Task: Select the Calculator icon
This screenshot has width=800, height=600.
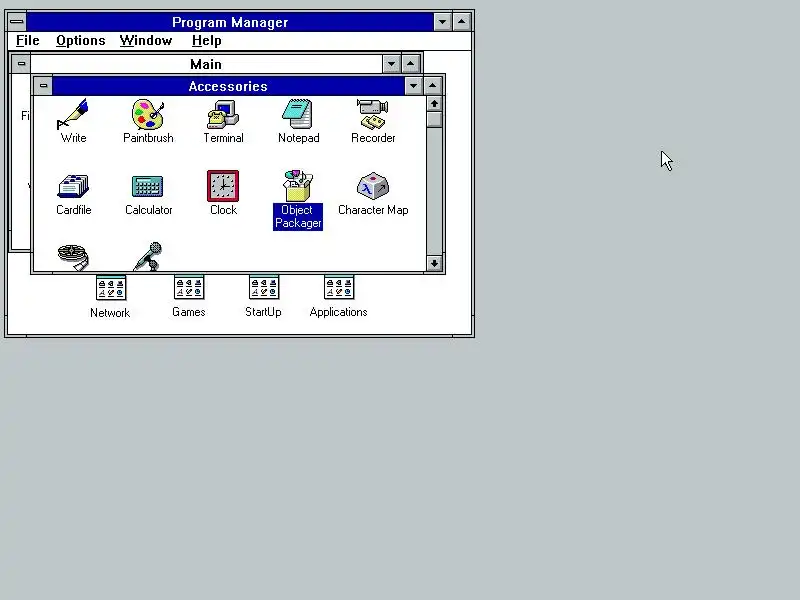Action: pos(148,186)
